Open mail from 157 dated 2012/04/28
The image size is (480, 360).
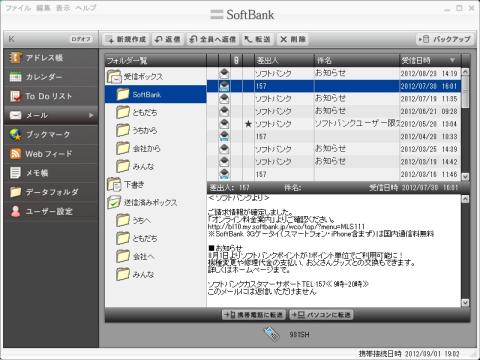click(x=334, y=136)
